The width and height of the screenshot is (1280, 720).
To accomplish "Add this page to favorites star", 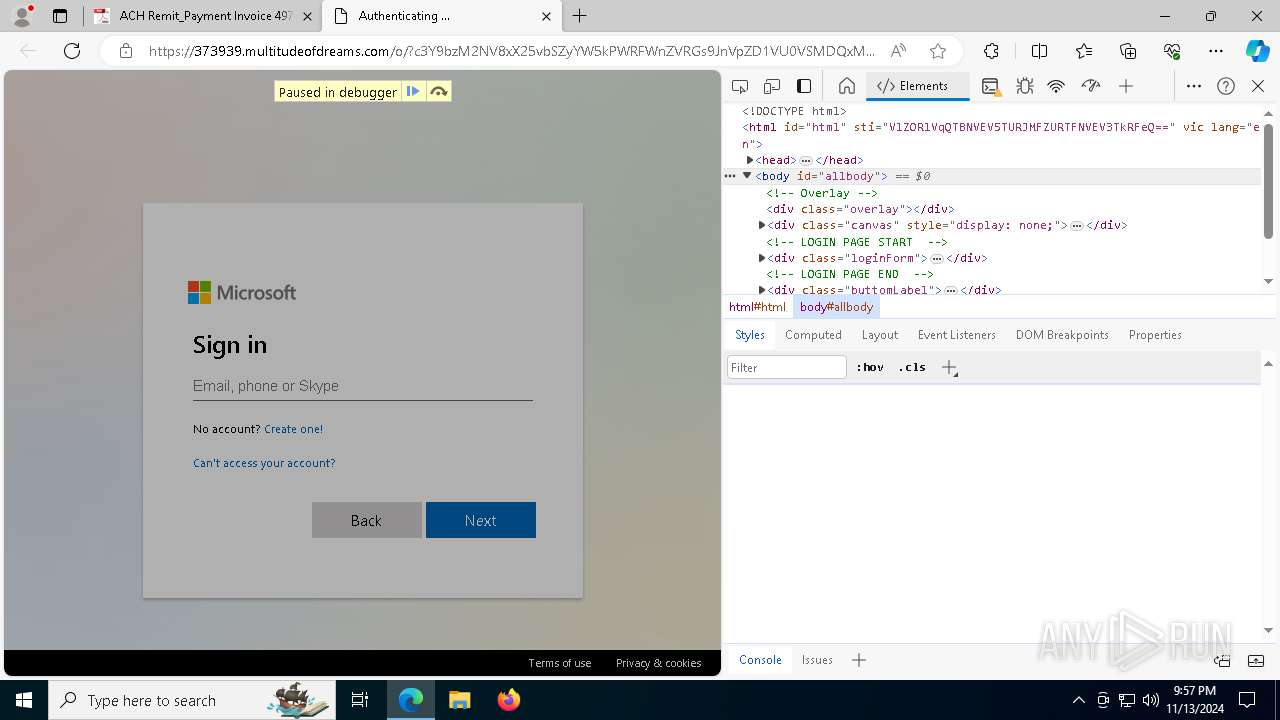I will click(x=937, y=51).
